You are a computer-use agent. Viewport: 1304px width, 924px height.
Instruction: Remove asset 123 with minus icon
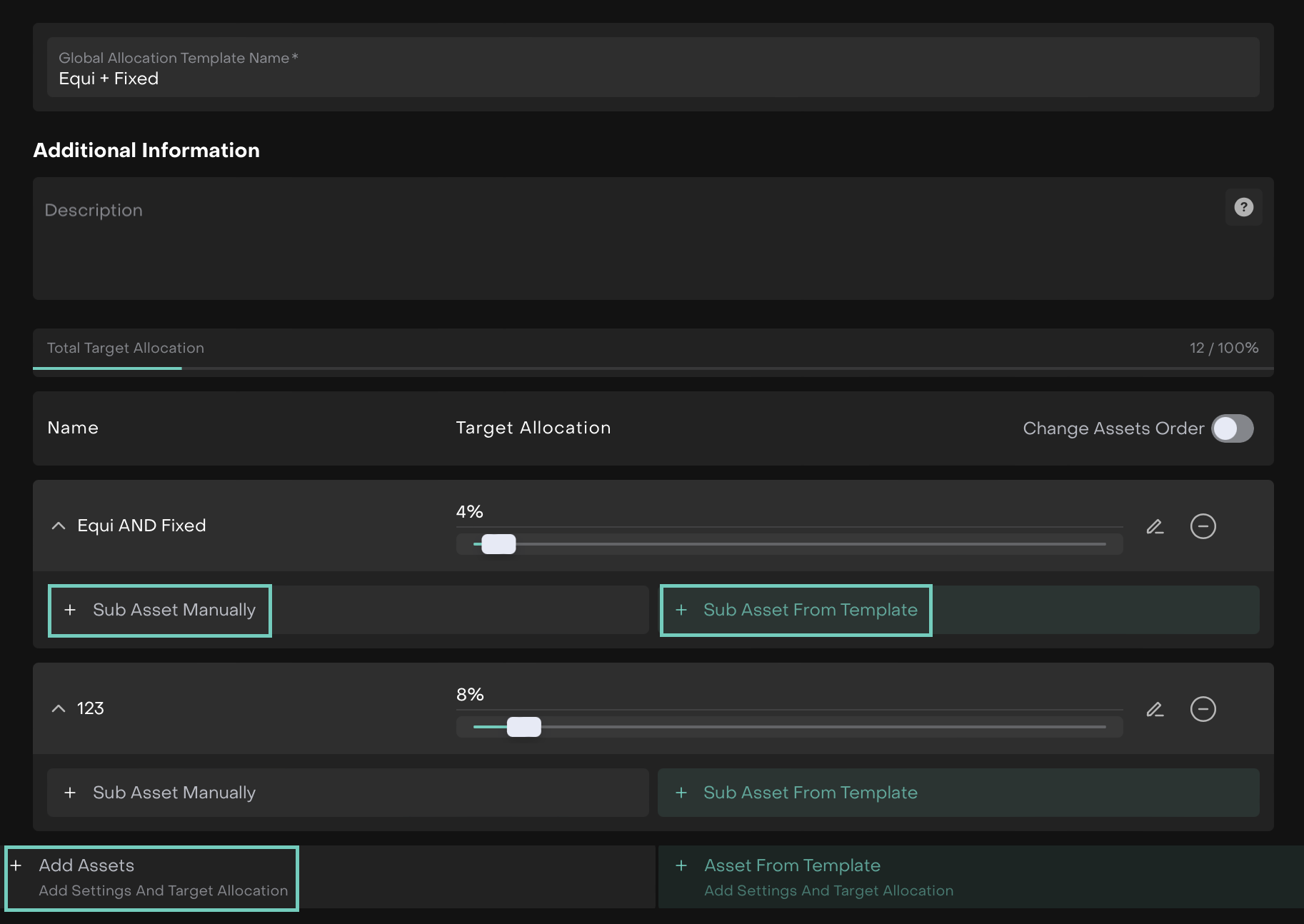[1203, 709]
